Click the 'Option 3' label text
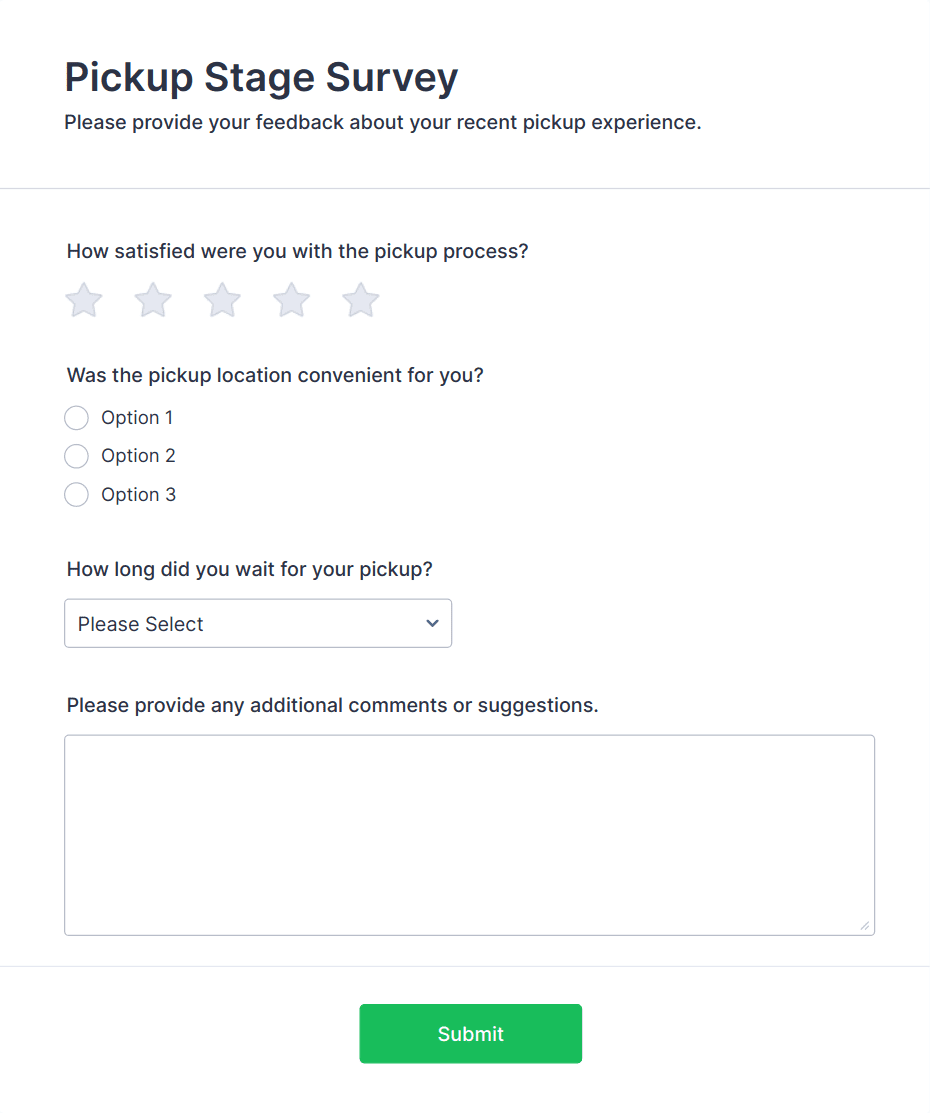 point(138,495)
